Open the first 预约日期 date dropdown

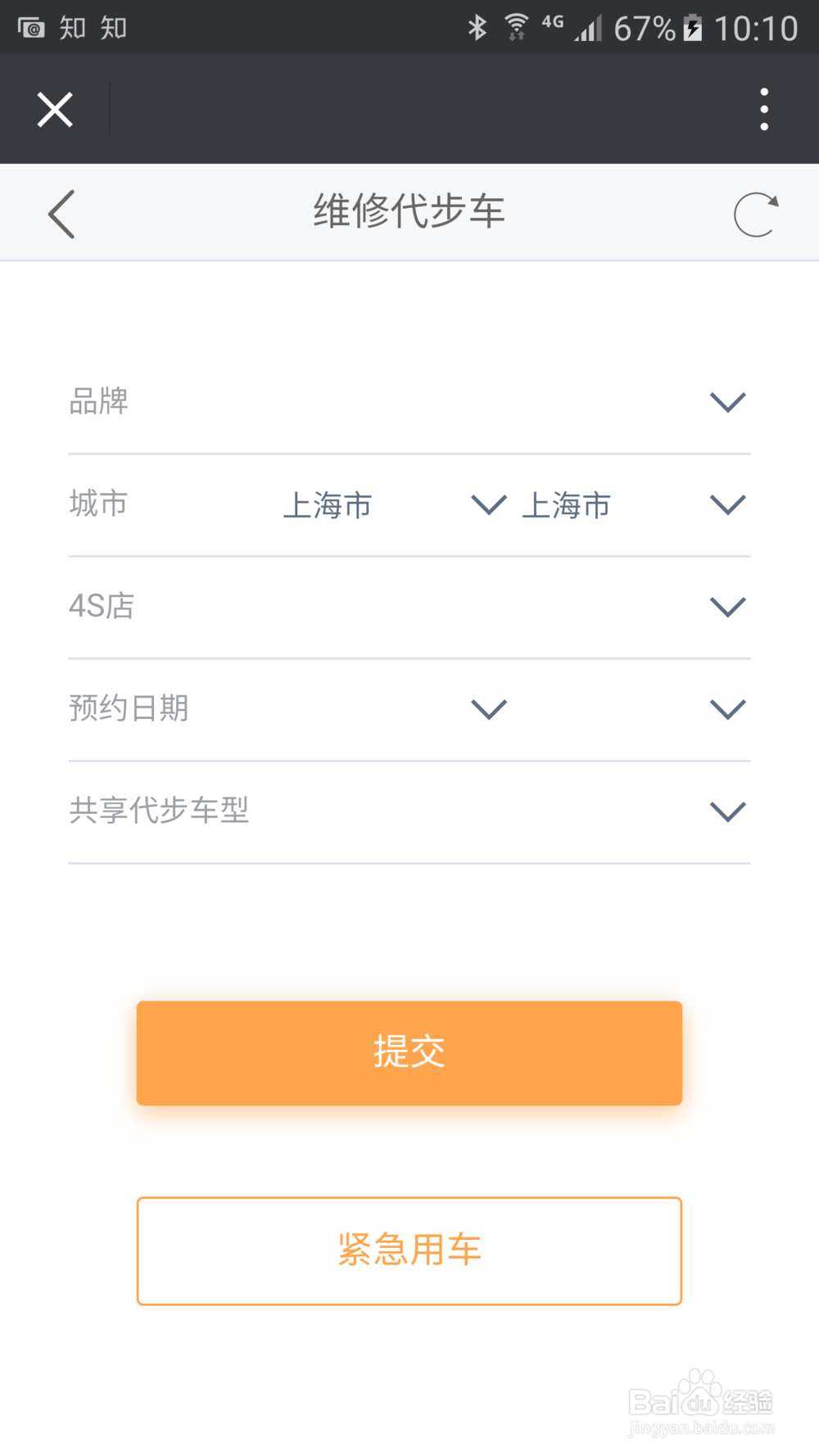[x=488, y=709]
